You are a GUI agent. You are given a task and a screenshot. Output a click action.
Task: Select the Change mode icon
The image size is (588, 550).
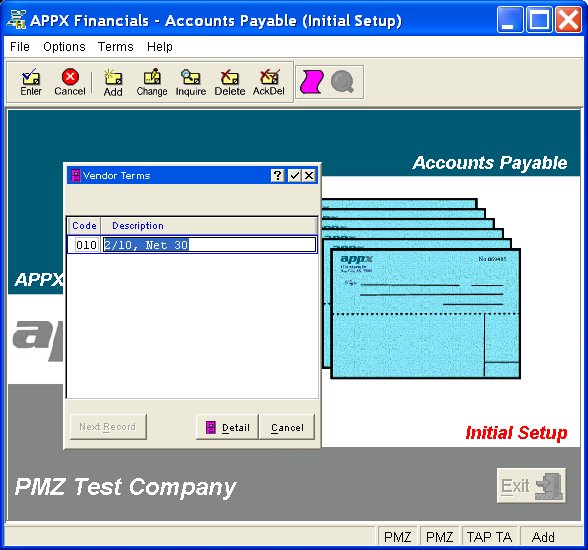pos(152,82)
